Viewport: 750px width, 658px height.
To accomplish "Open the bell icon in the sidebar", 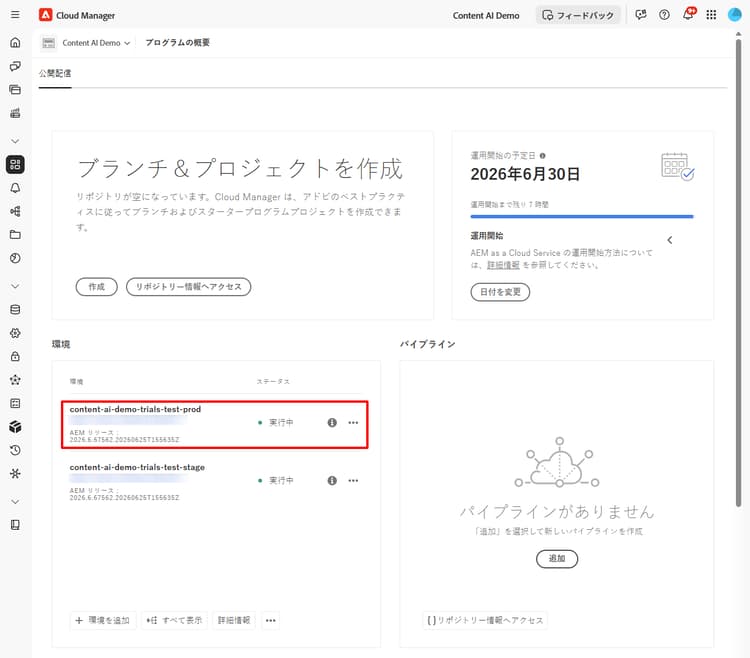I will [15, 188].
